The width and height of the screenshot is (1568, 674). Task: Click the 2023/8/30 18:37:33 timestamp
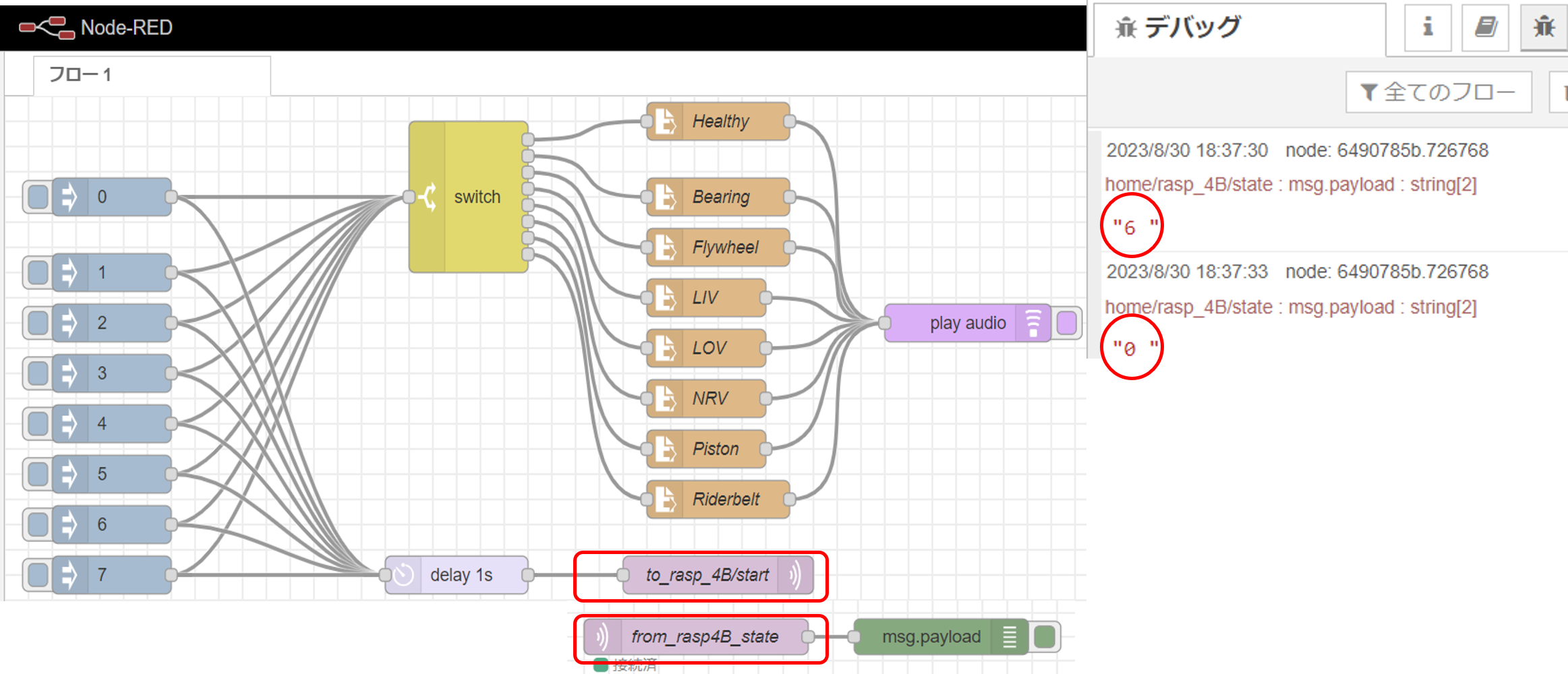(1187, 272)
